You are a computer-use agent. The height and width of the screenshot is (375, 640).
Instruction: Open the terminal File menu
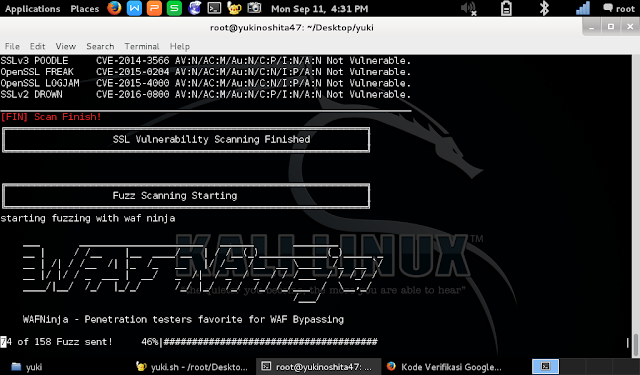pos(12,46)
